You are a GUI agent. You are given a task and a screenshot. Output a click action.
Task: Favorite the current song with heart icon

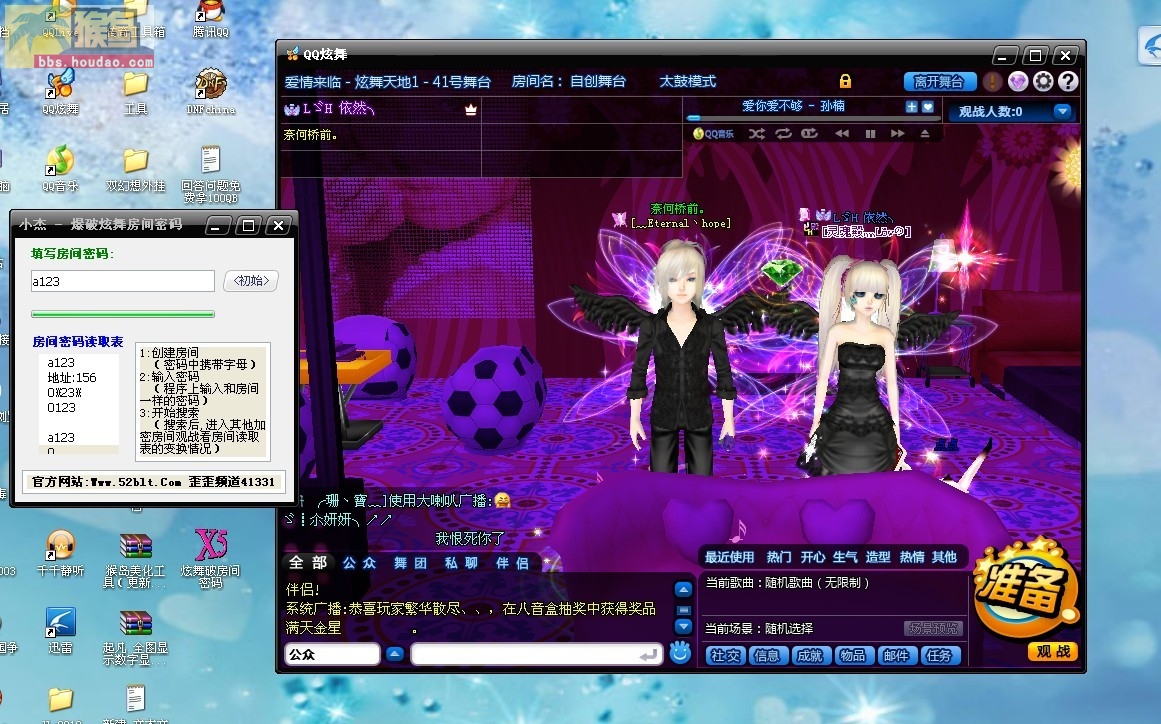point(927,107)
